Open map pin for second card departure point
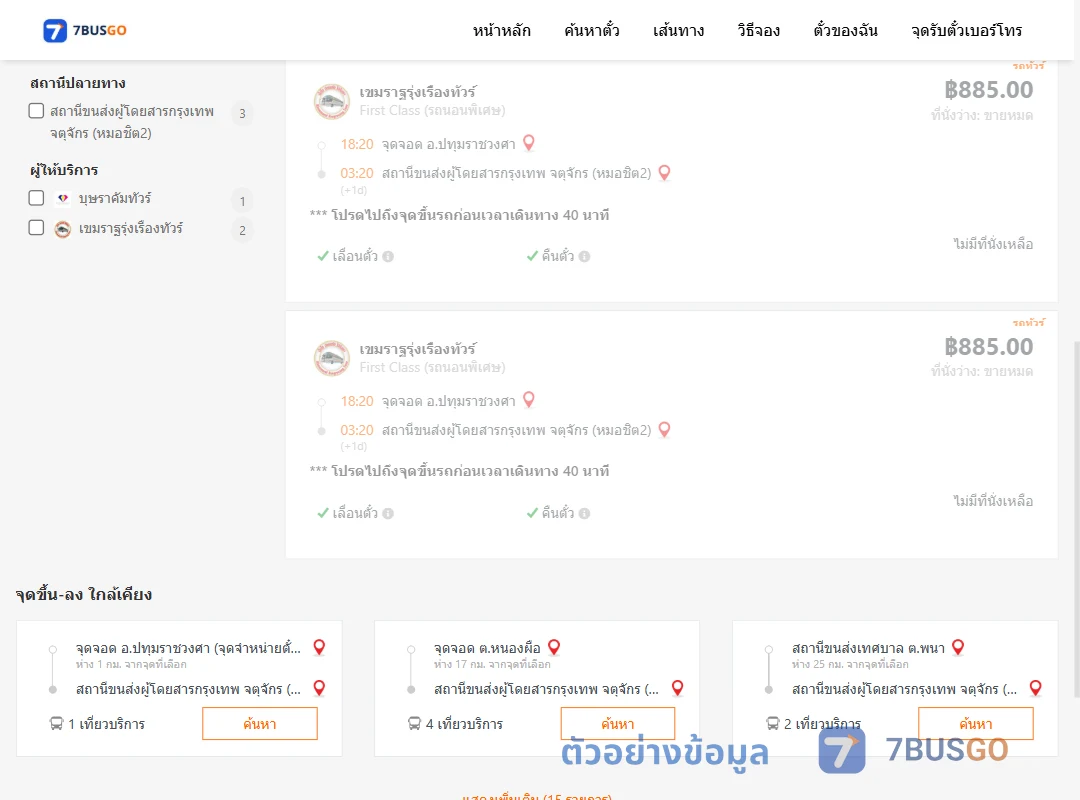This screenshot has width=1080, height=800. (x=529, y=400)
